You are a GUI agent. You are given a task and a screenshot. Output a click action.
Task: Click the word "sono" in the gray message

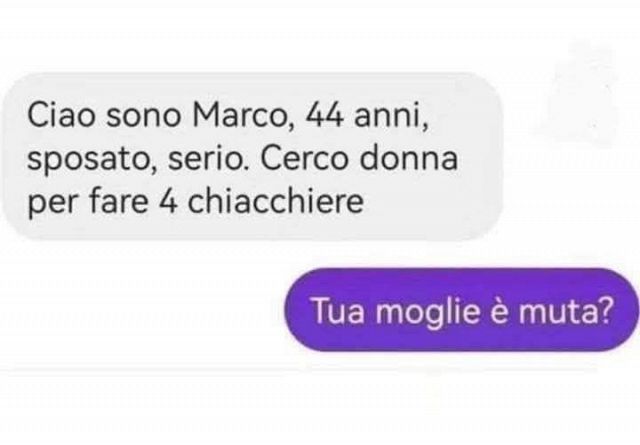click(143, 116)
